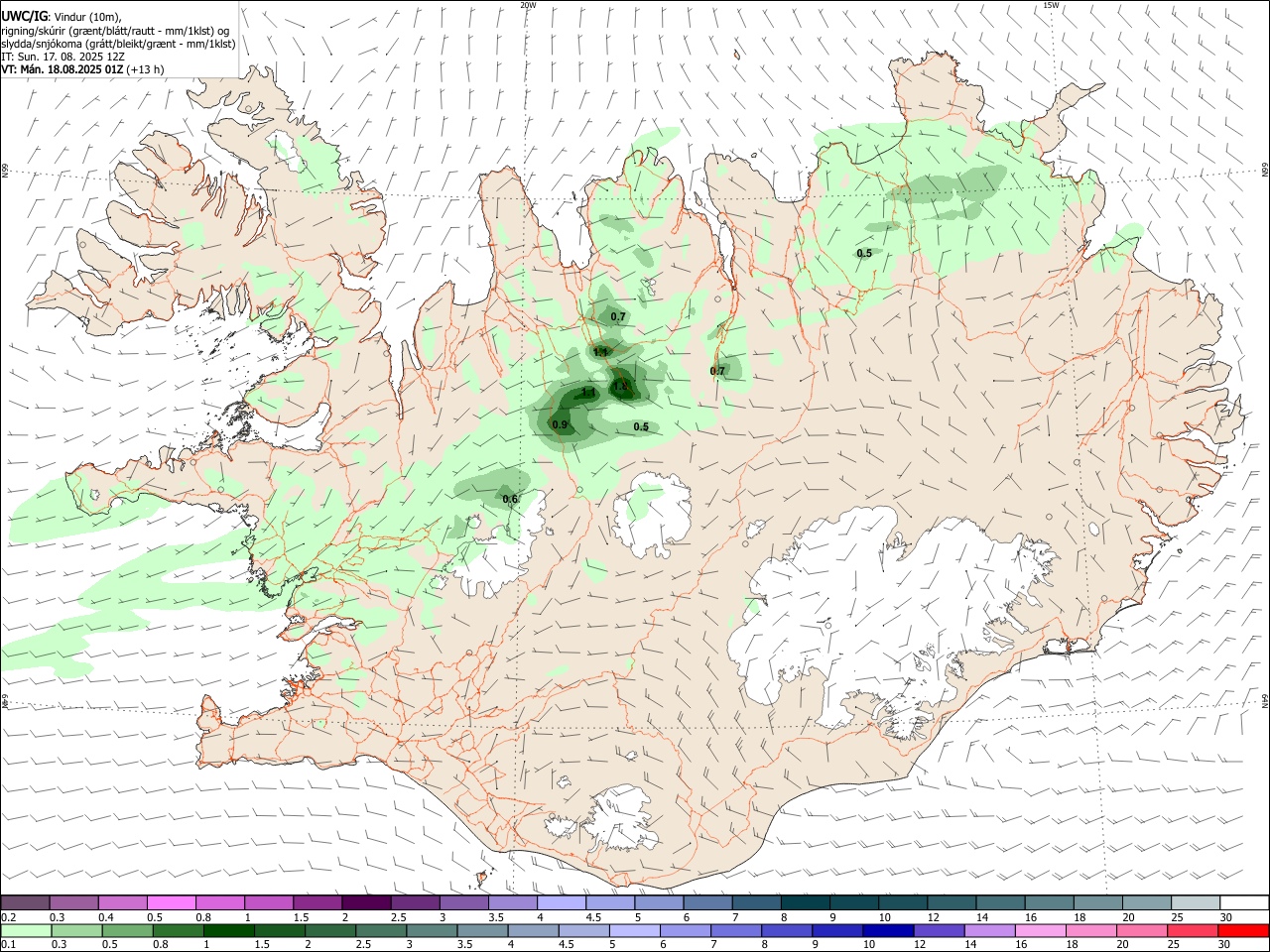The height and width of the screenshot is (952, 1270).
Task: Click the magenta swatch between 1 and 1.5
Action: (269, 903)
